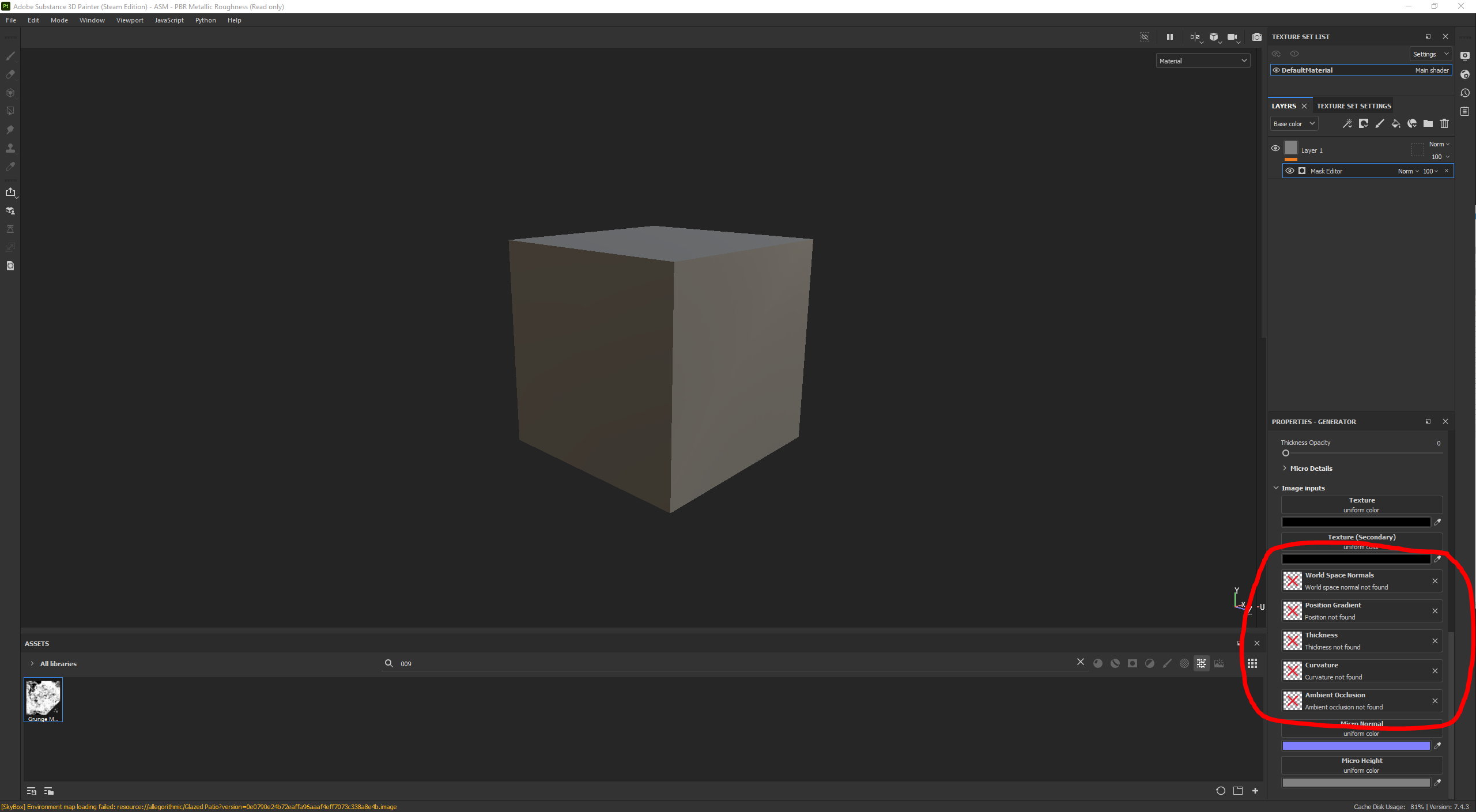1476x812 pixels.
Task: Pick the Micro Normal uniform color swatch
Action: point(1354,745)
